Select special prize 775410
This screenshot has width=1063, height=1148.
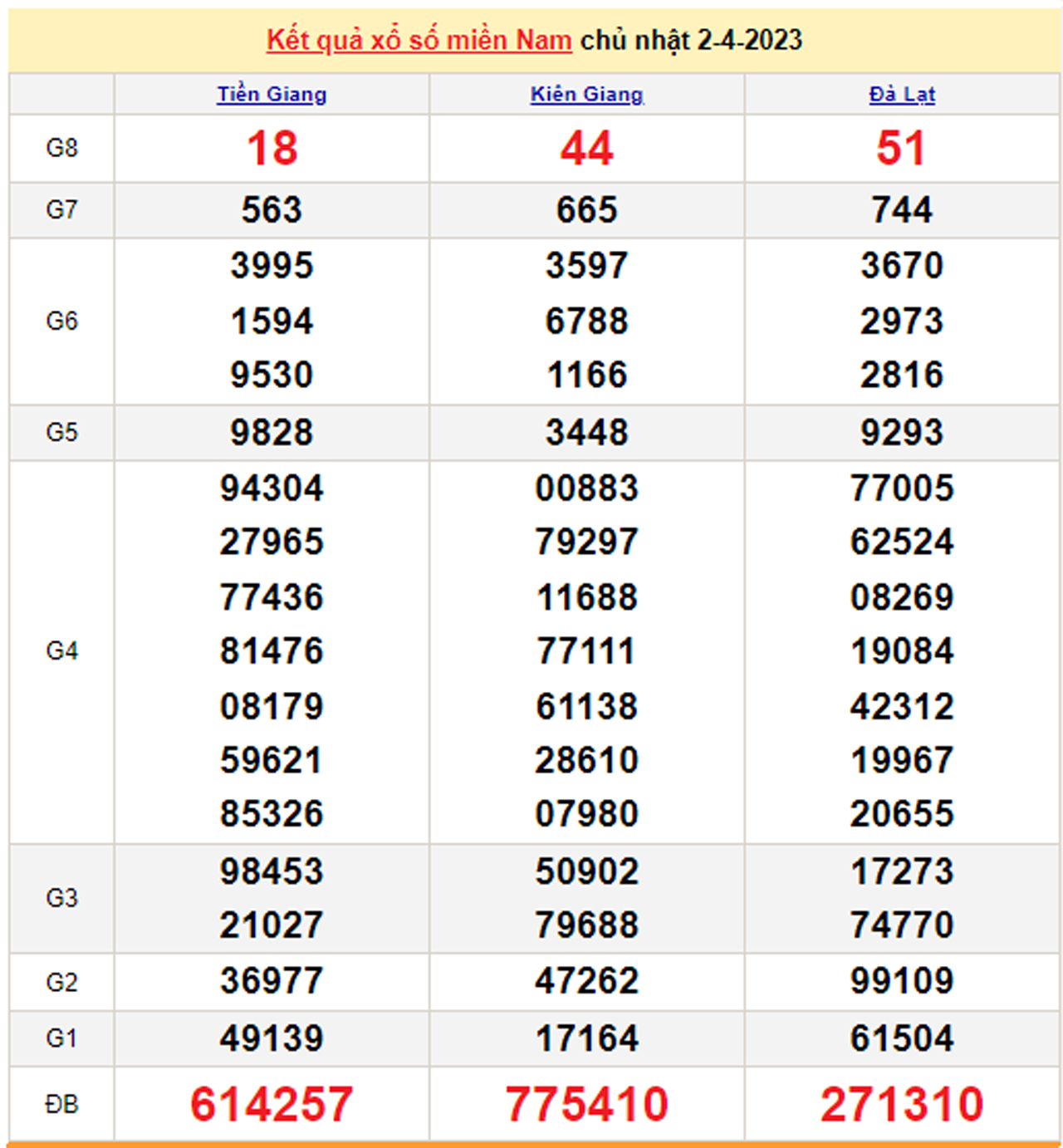[587, 1104]
